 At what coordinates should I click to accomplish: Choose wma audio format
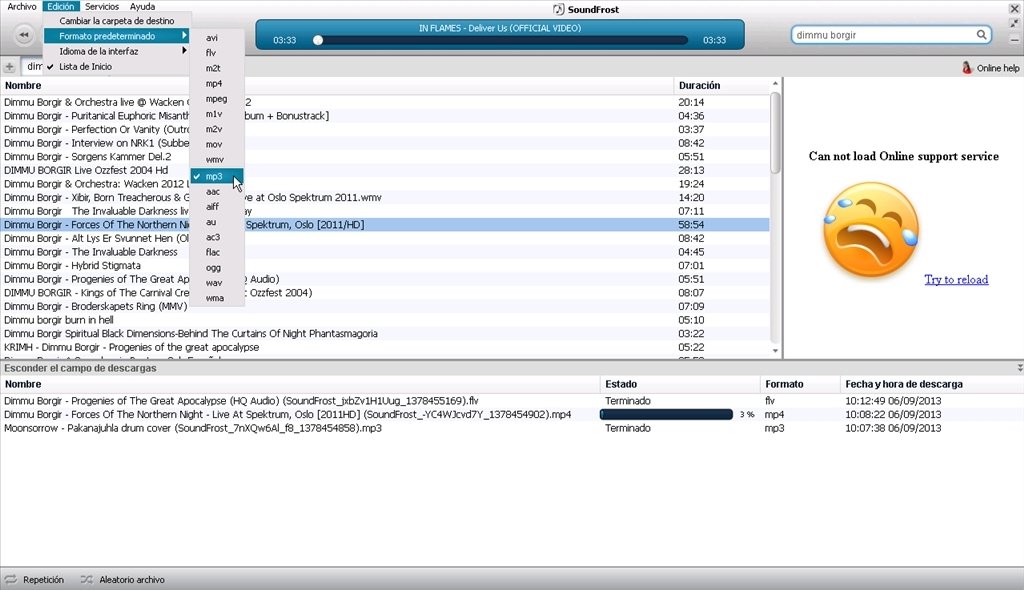coord(217,298)
